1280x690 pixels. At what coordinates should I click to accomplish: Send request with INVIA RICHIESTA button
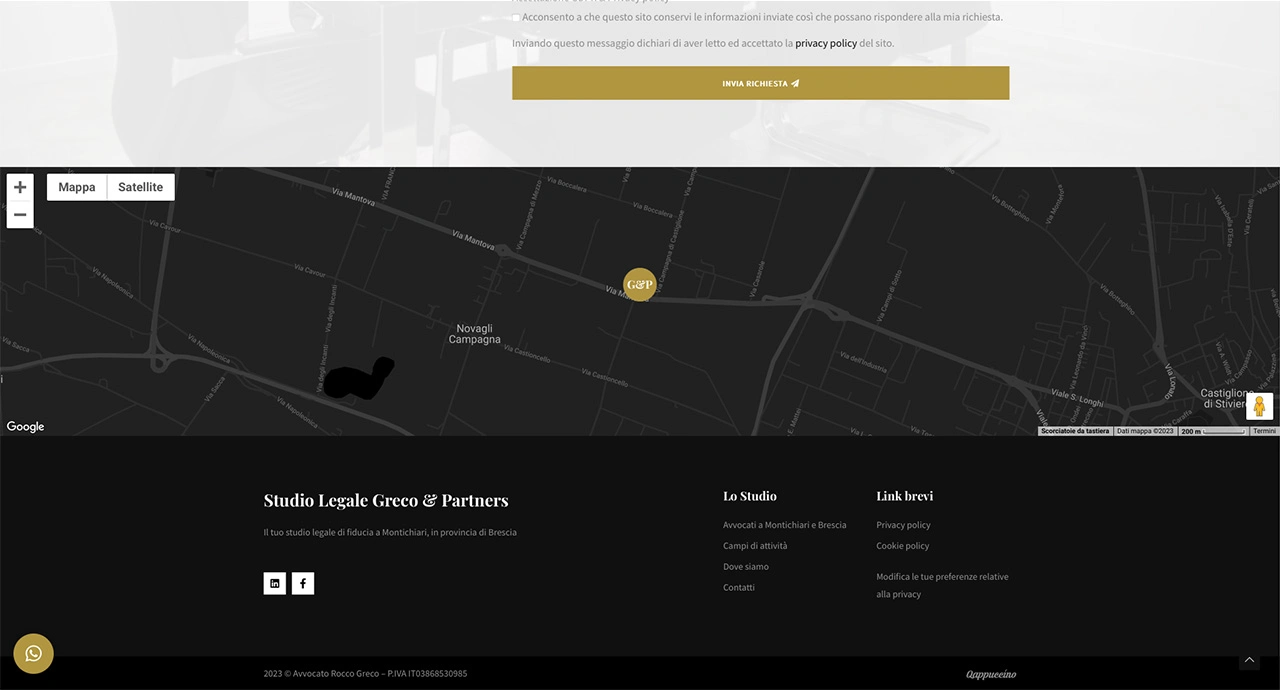[x=760, y=83]
